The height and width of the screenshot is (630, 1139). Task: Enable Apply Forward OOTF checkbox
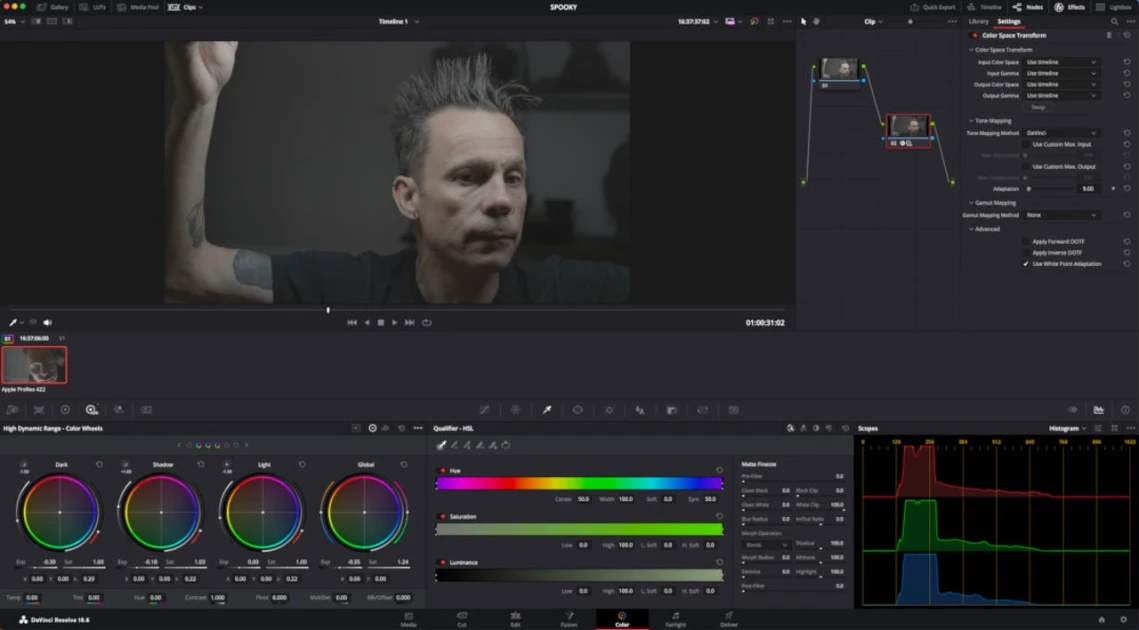(x=1026, y=241)
